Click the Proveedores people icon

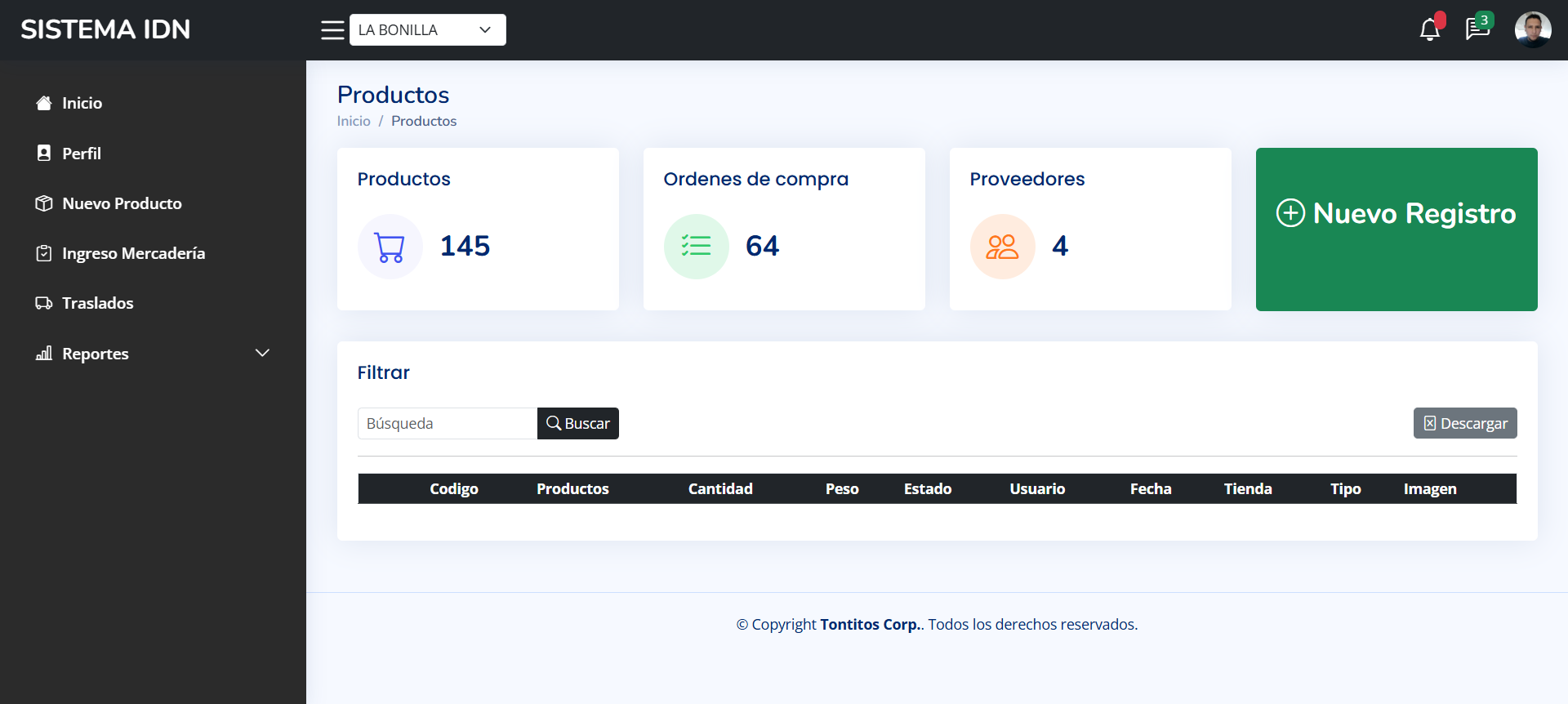pos(1002,247)
